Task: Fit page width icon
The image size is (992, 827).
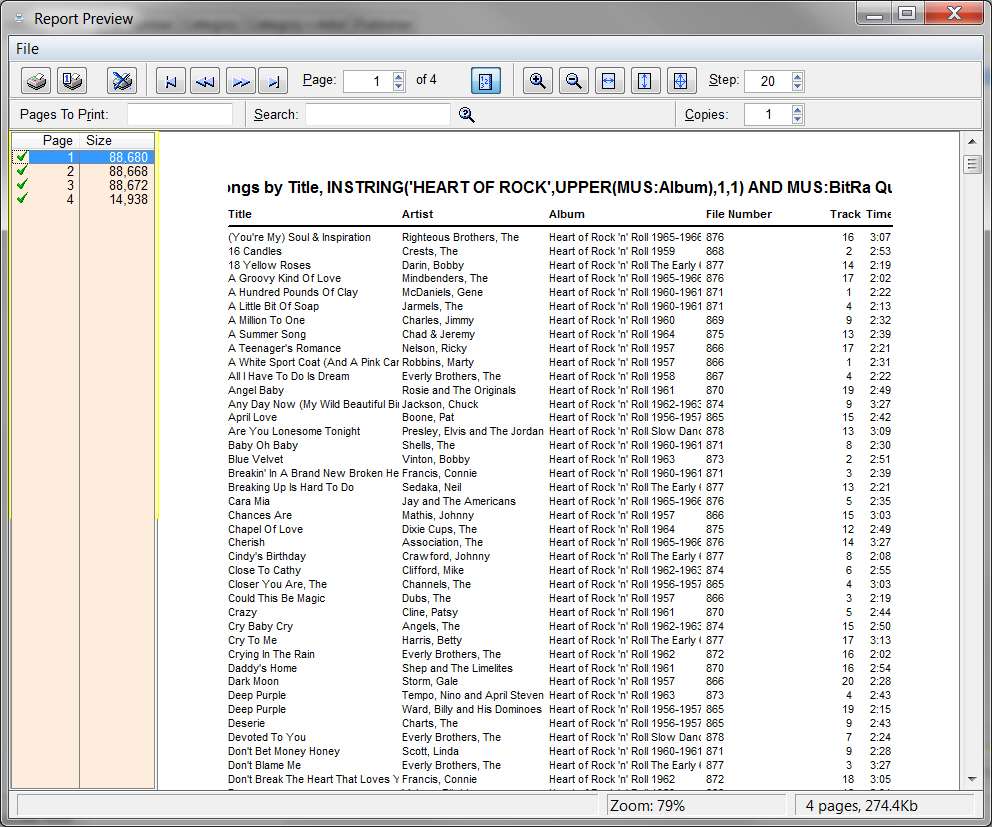Action: (x=609, y=81)
